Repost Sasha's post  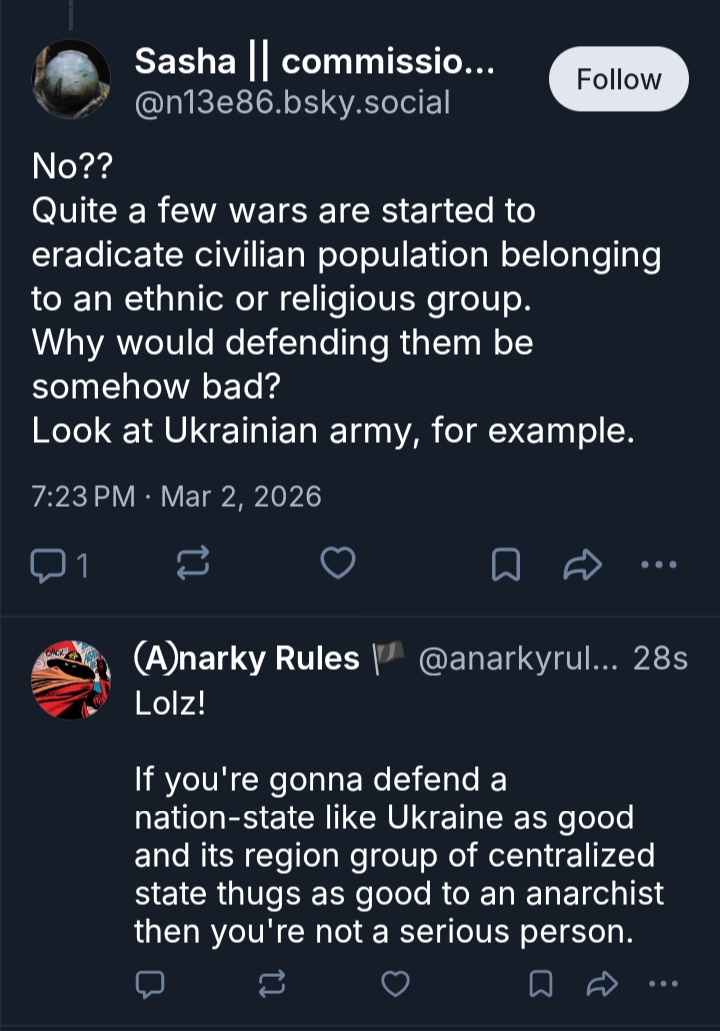(192, 566)
